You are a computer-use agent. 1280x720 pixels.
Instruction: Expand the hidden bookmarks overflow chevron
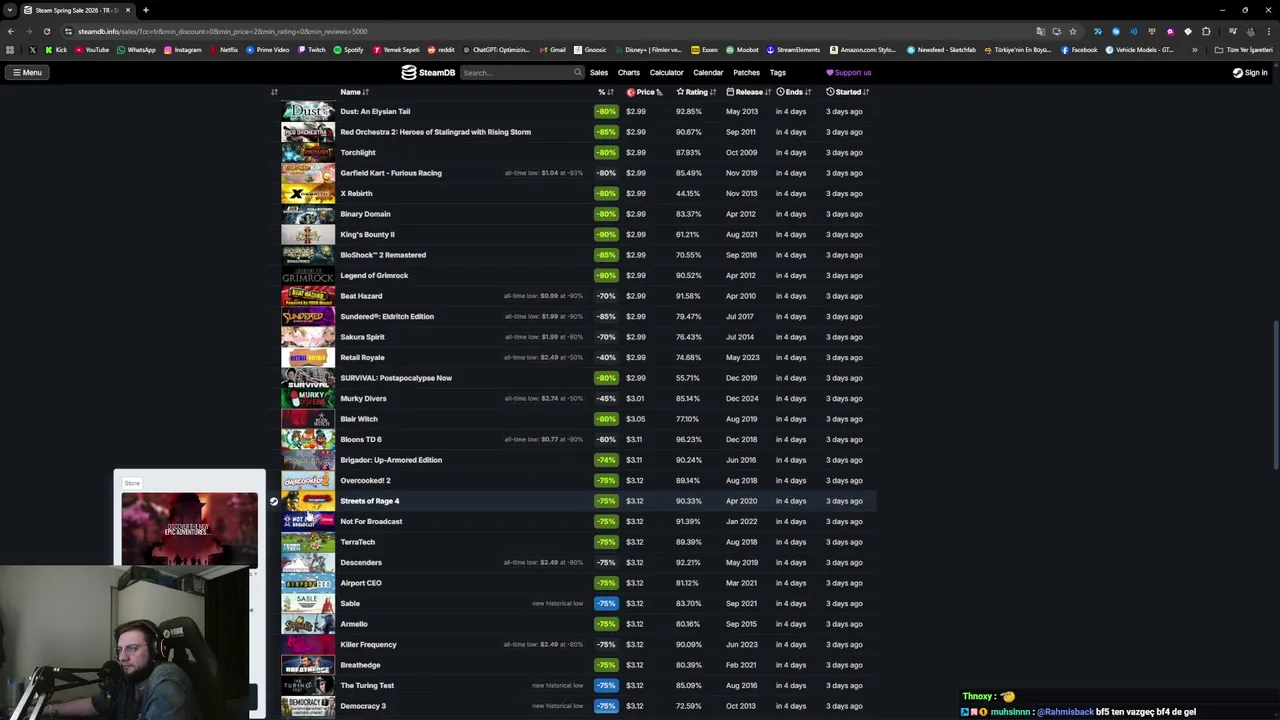[x=1194, y=50]
